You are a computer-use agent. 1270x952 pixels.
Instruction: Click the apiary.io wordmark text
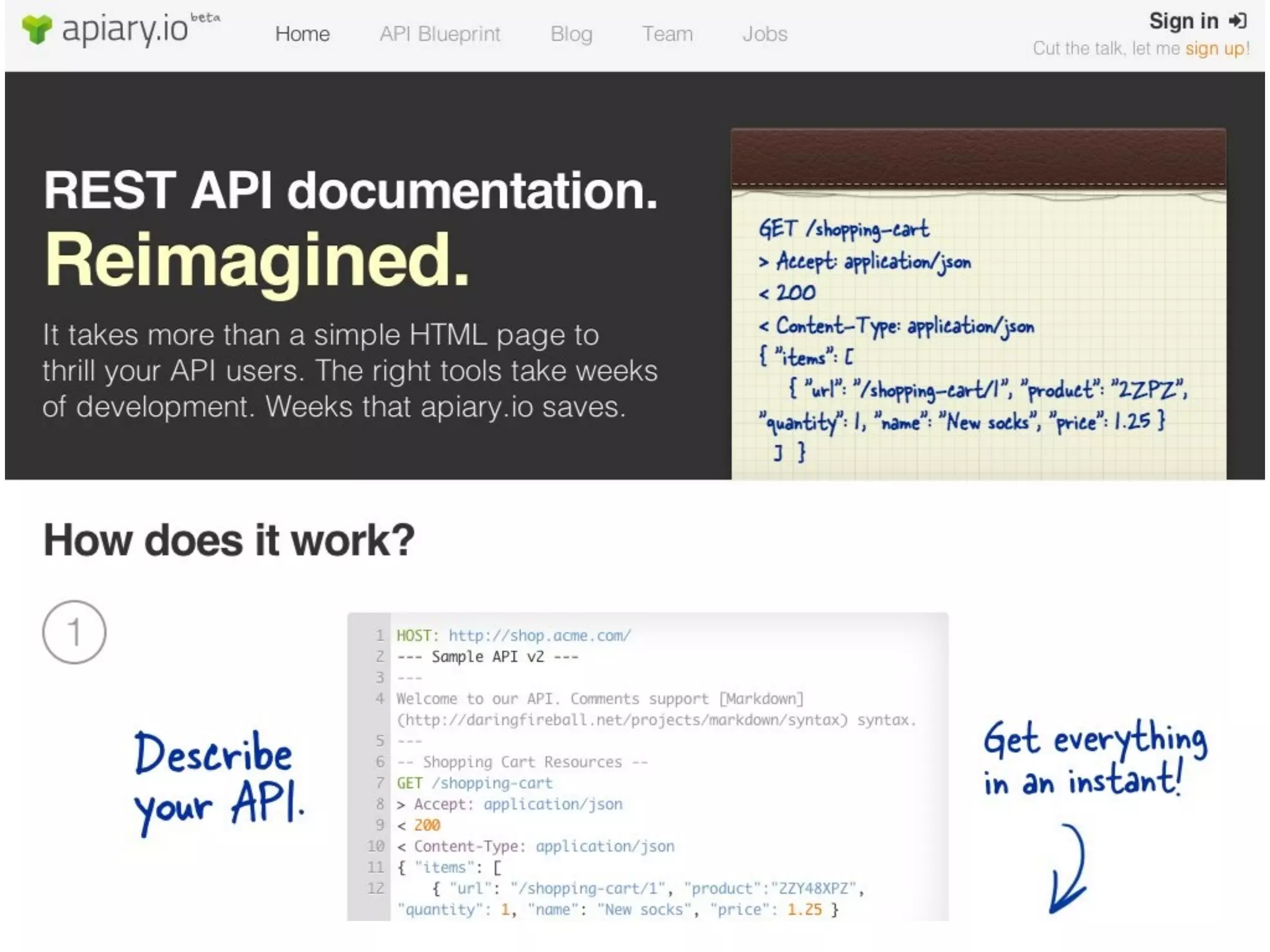[125, 30]
